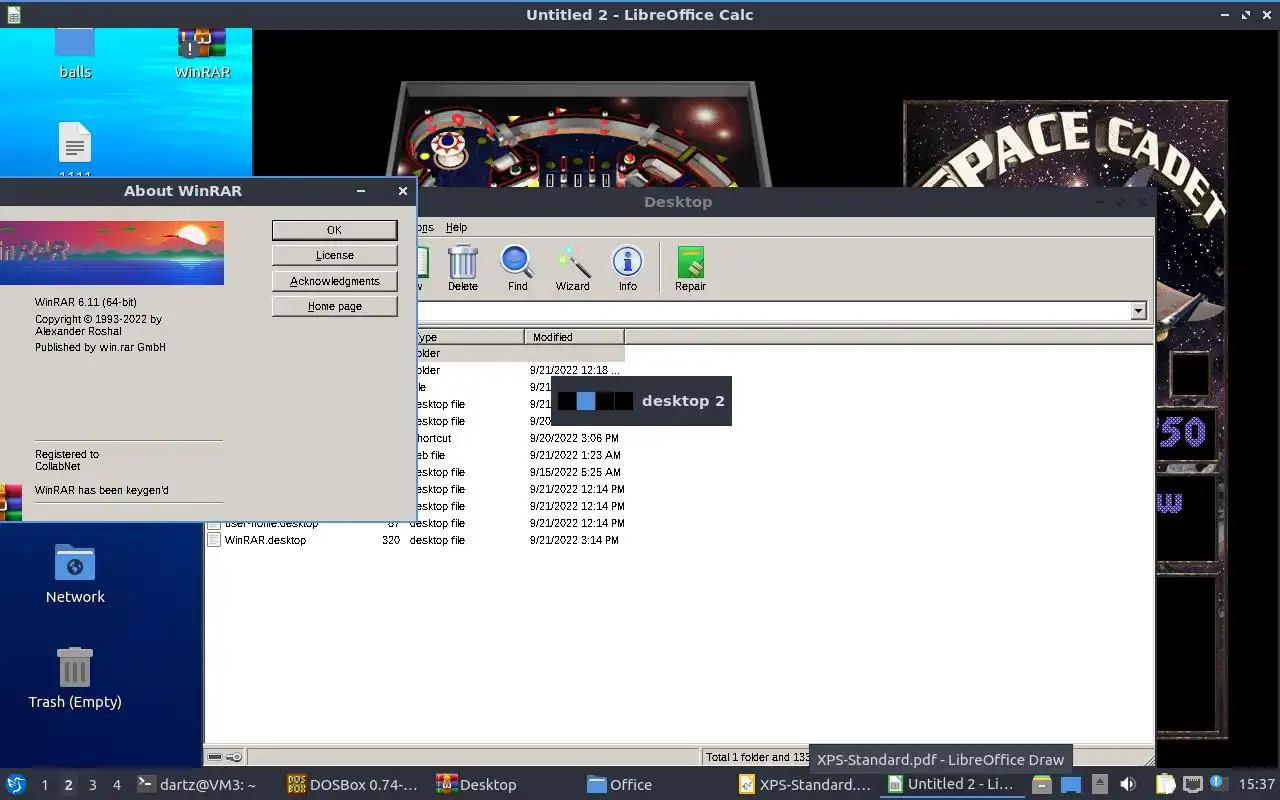Select the Repair toolbar icon

(x=690, y=262)
